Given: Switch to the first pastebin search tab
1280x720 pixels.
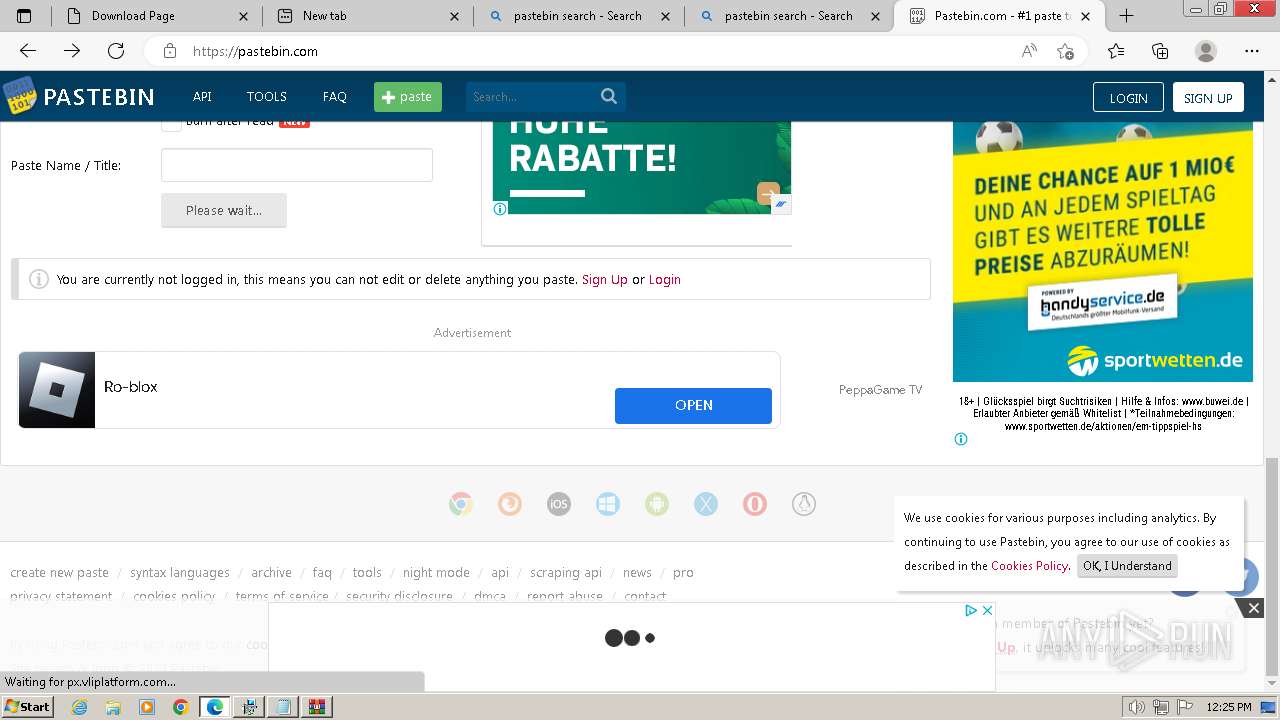Looking at the screenshot, I should pyautogui.click(x=578, y=16).
